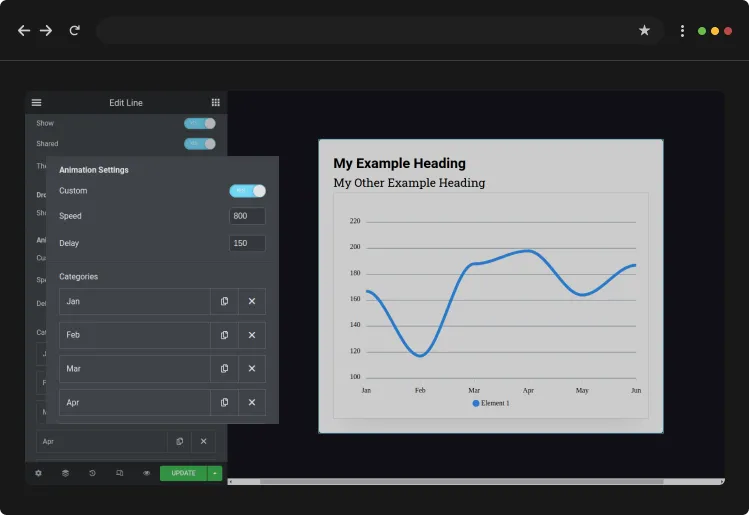Duplicate the Mar category
Image resolution: width=749 pixels, height=515 pixels.
point(224,369)
